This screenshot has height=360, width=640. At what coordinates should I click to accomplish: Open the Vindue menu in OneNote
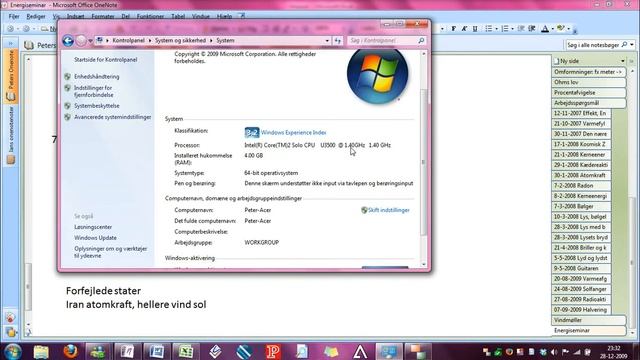pyautogui.click(x=200, y=17)
